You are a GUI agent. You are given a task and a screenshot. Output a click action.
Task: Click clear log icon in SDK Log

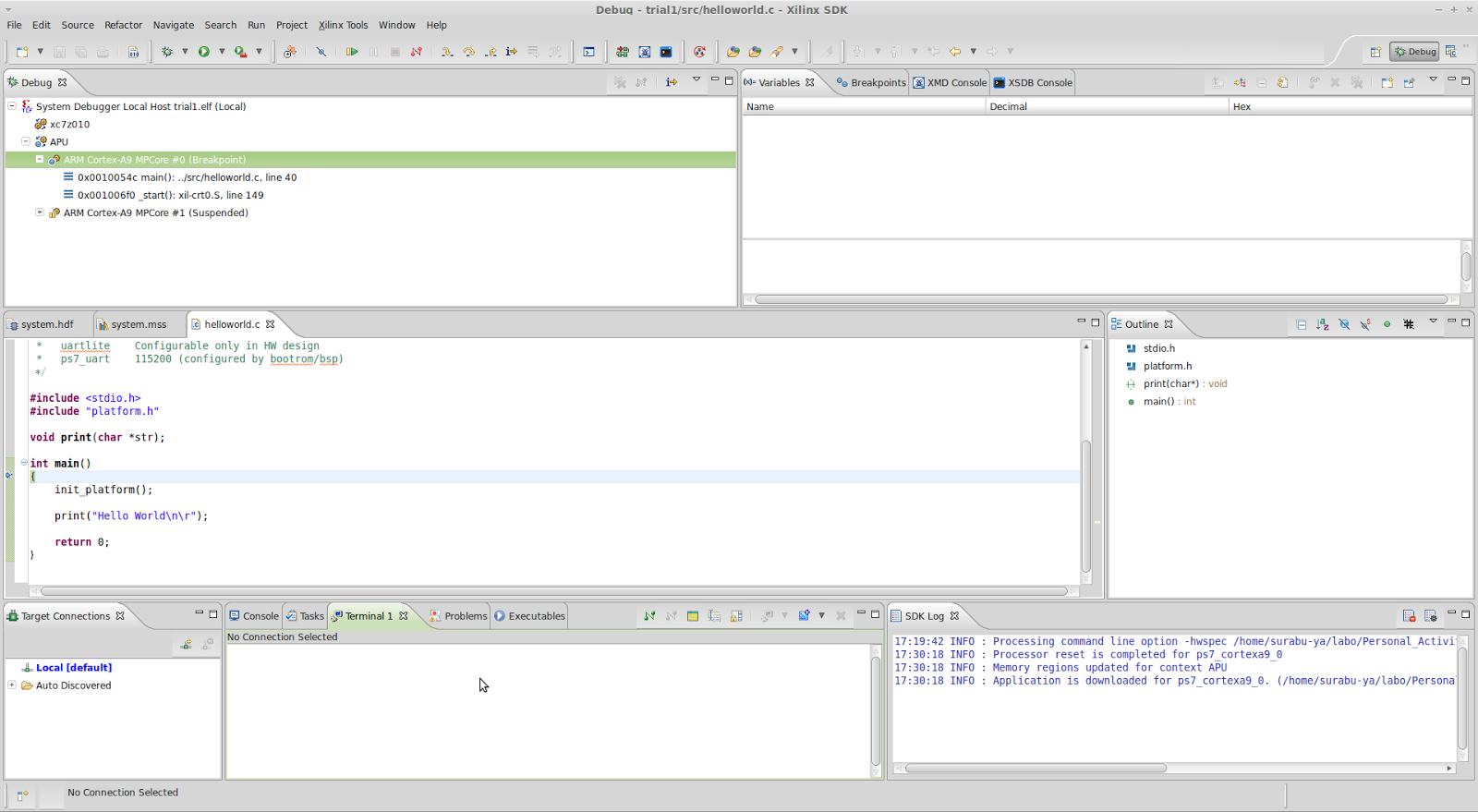tap(1409, 616)
